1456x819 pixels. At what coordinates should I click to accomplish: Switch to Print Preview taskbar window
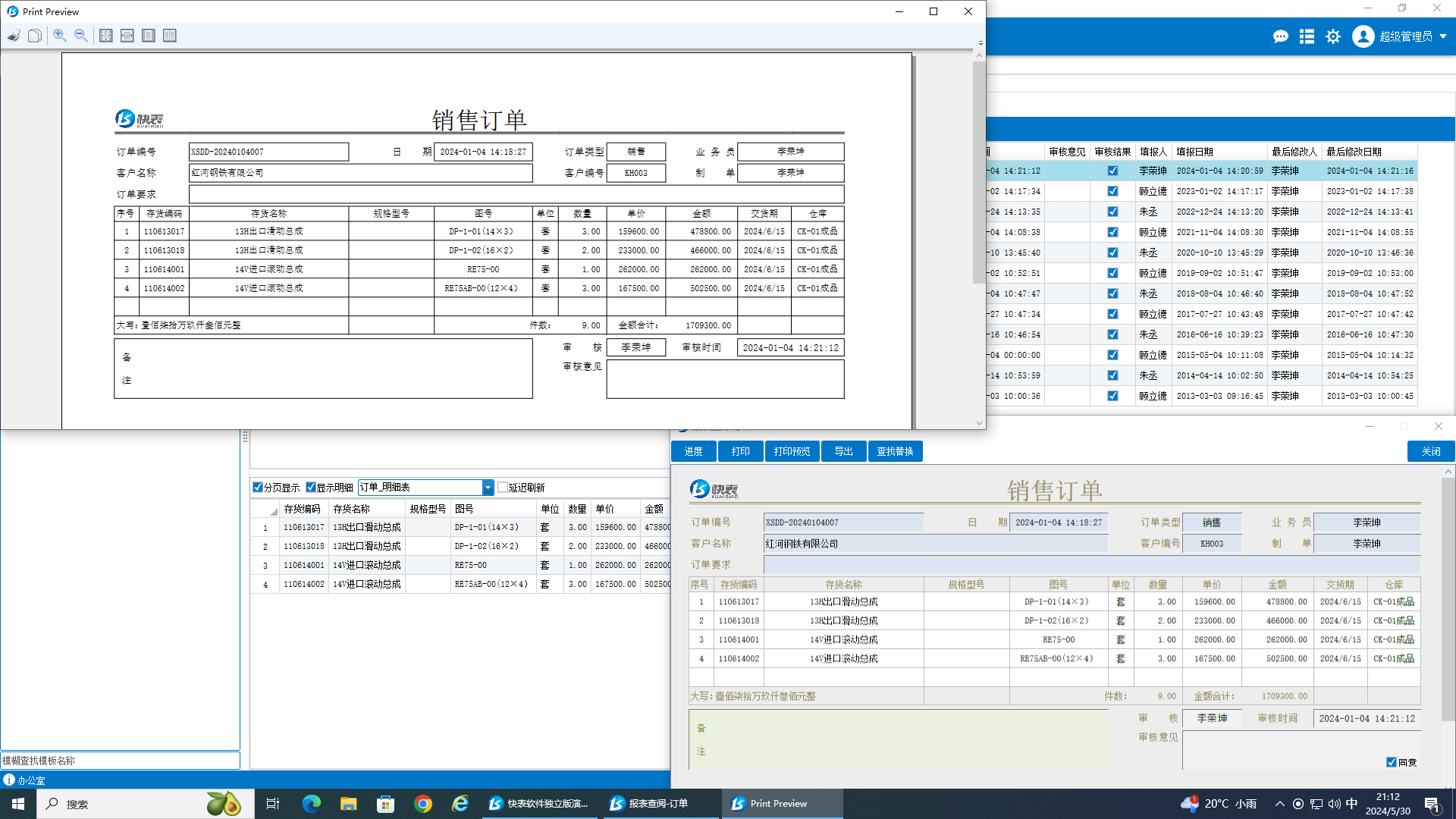[x=782, y=804]
